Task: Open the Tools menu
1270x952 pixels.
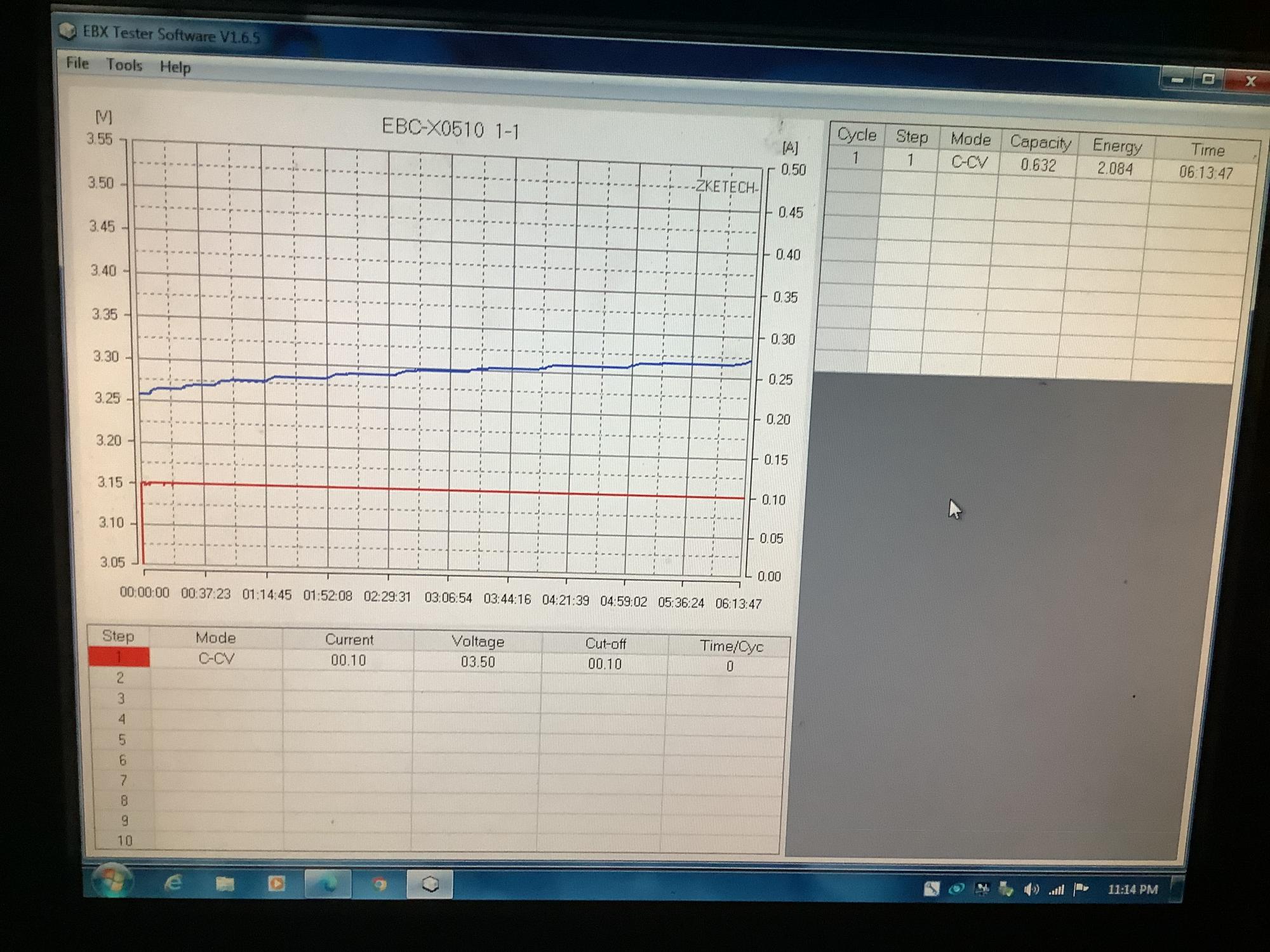Action: [x=124, y=65]
